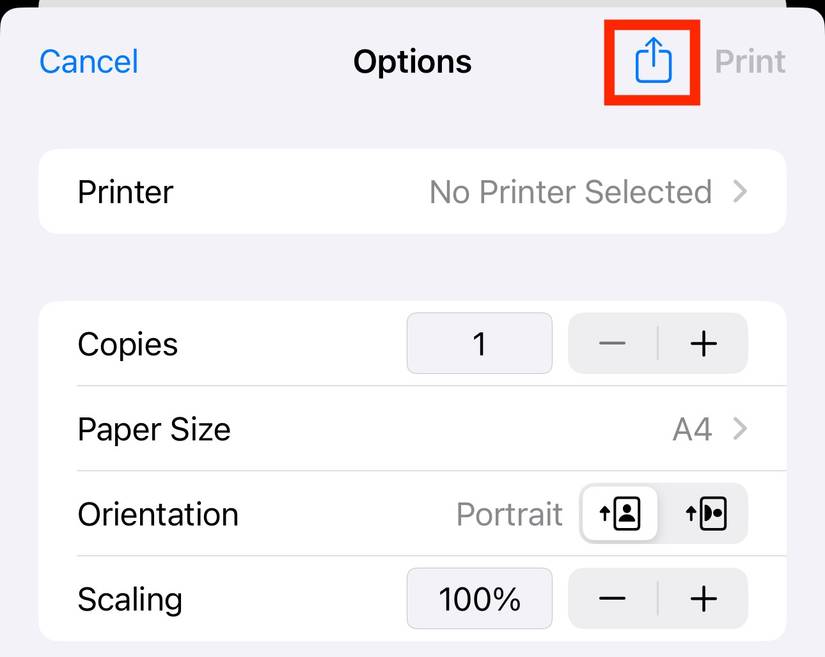Tap the plus icon to increase copies
The height and width of the screenshot is (657, 825).
(703, 344)
